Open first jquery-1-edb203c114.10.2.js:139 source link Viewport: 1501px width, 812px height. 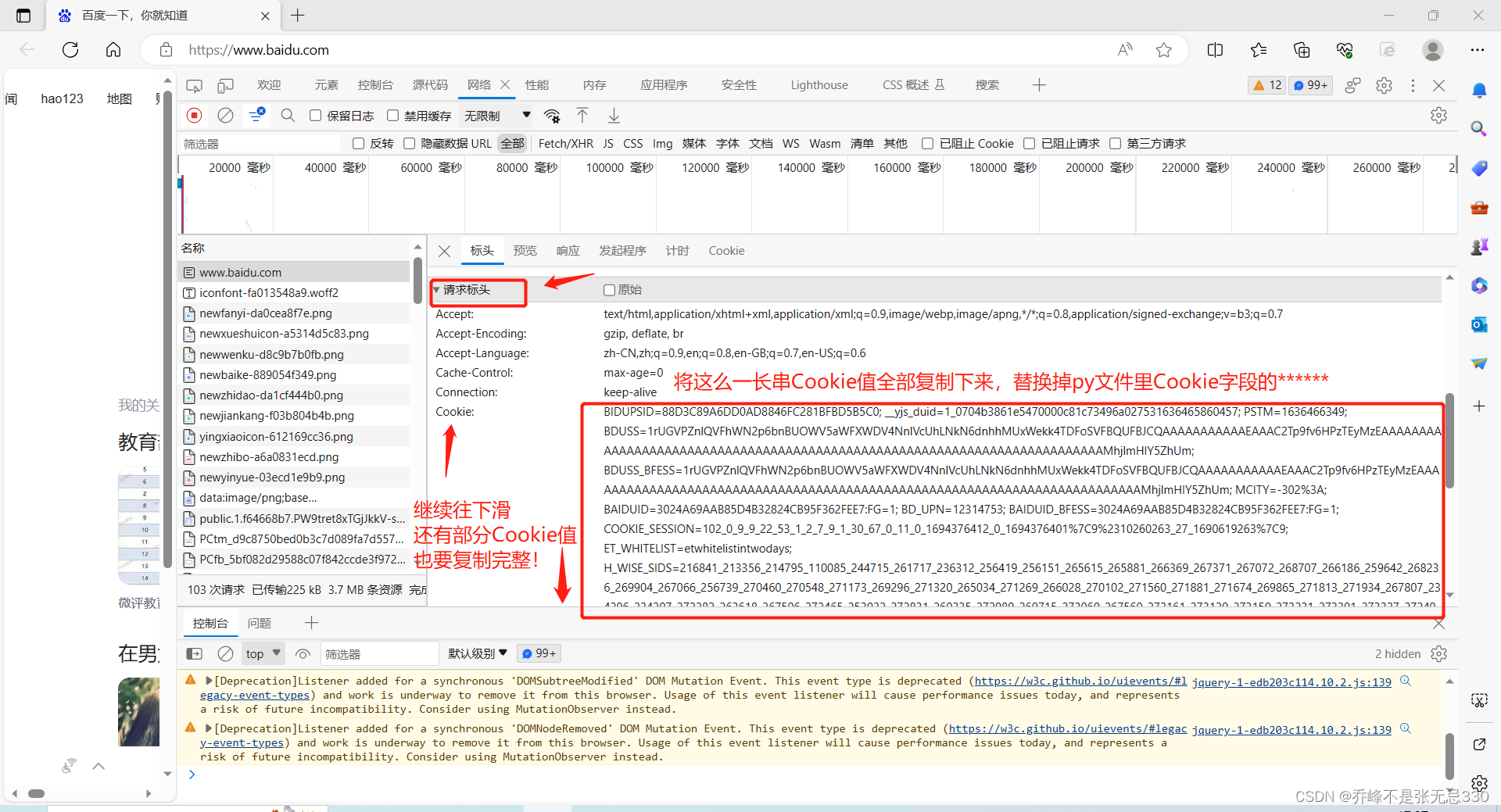1291,682
